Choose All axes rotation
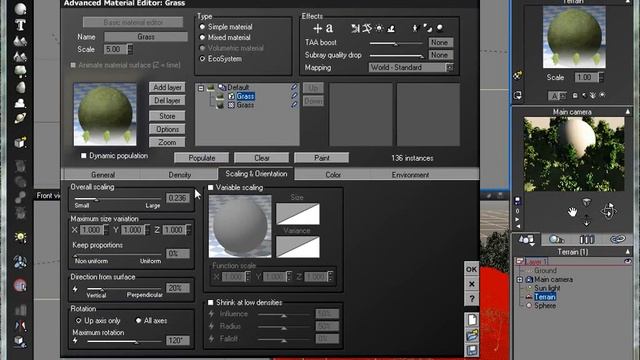640x360 pixels. coord(138,320)
